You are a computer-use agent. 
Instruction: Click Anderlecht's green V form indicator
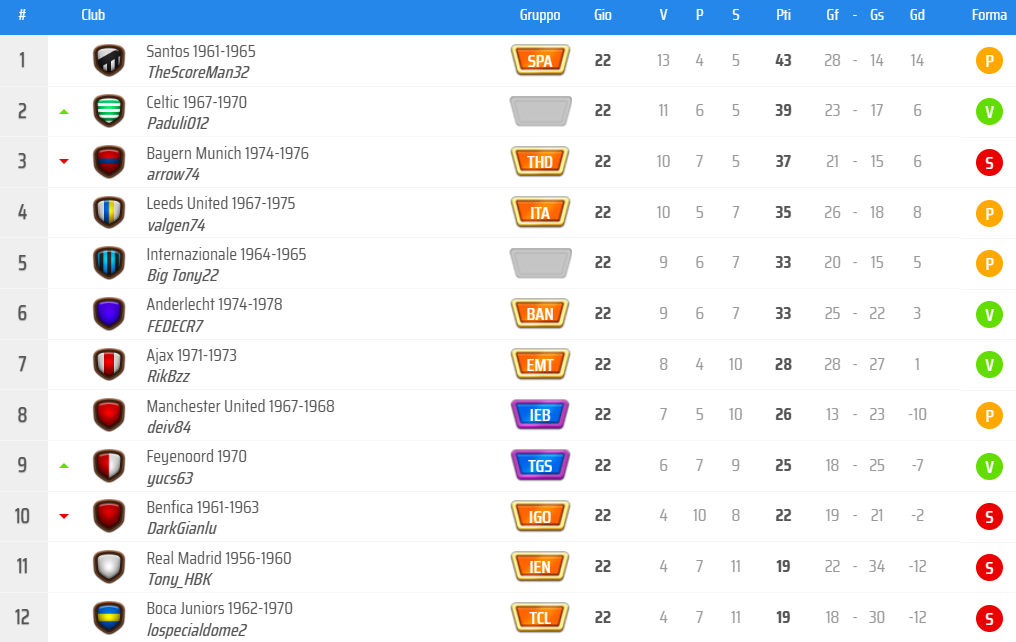coord(989,314)
